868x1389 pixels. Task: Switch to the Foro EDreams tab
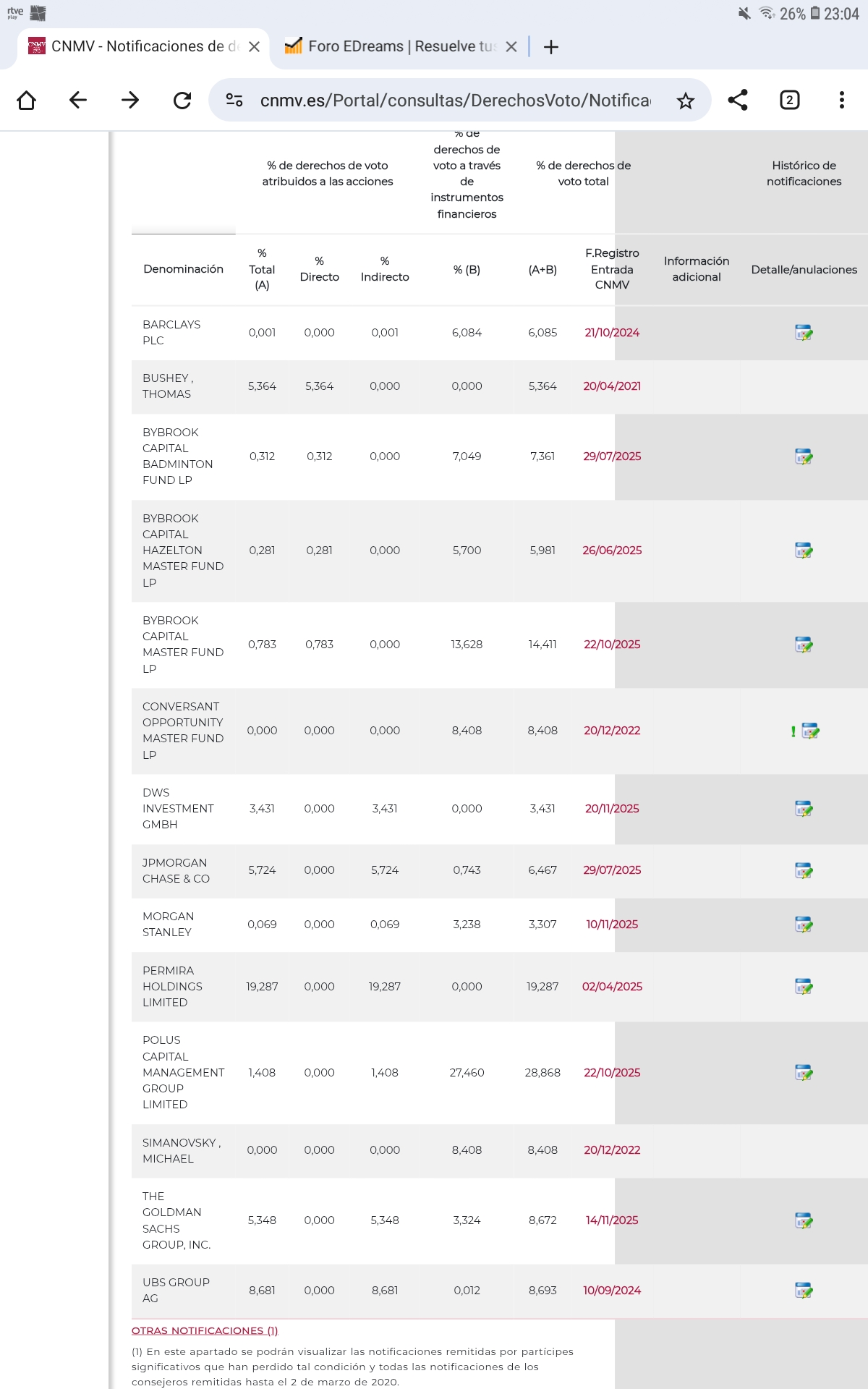coord(391,46)
